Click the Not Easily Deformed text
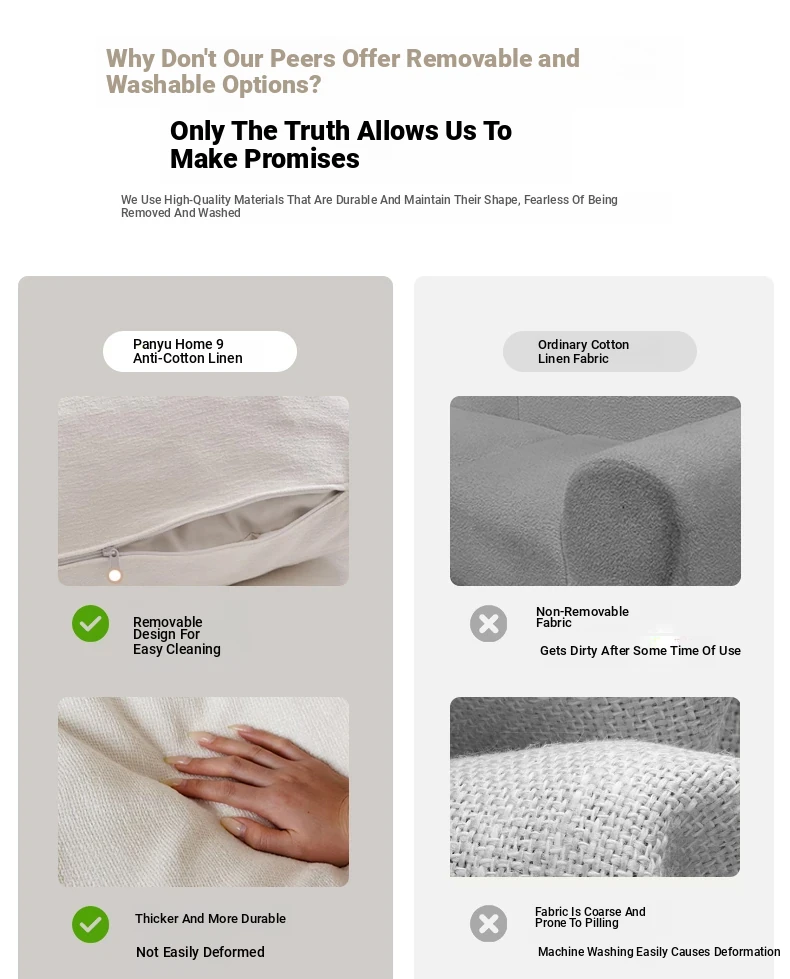The height and width of the screenshot is (979, 790). (200, 952)
